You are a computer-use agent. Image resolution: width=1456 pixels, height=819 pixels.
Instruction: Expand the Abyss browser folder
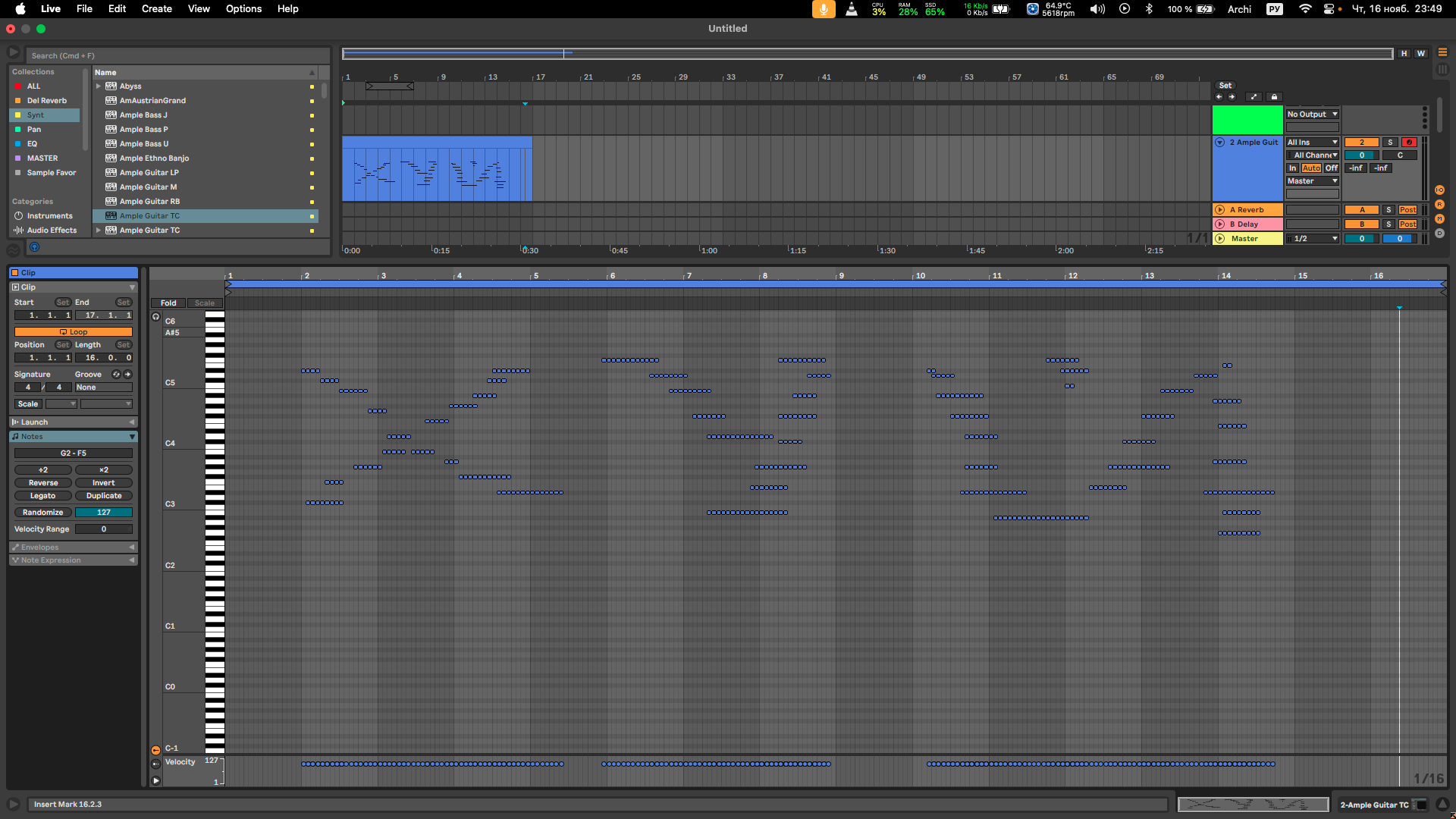(x=99, y=86)
